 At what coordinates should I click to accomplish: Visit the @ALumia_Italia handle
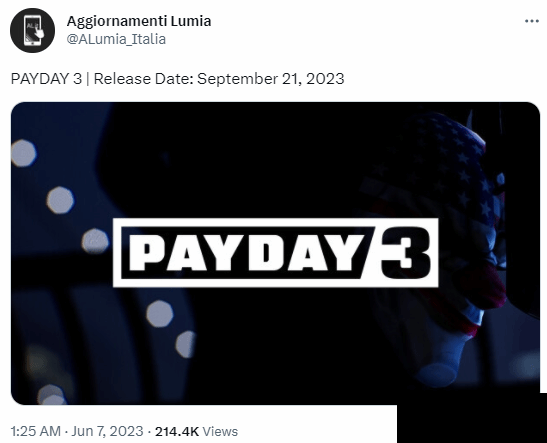[x=116, y=39]
